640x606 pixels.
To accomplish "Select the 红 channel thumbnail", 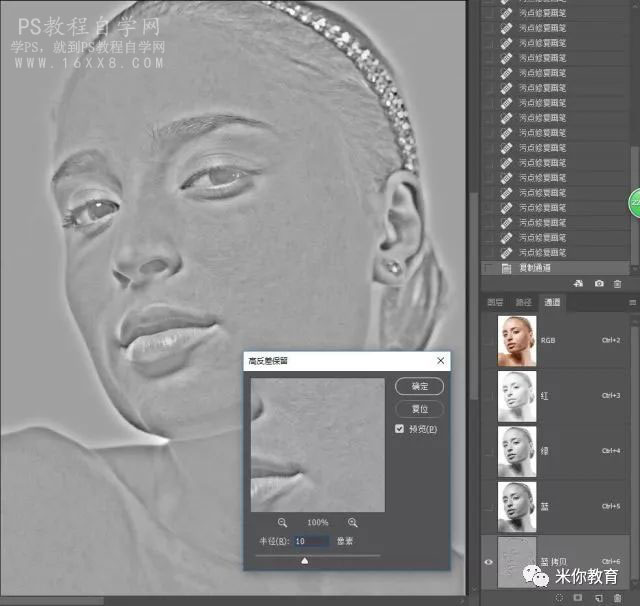I will (517, 396).
